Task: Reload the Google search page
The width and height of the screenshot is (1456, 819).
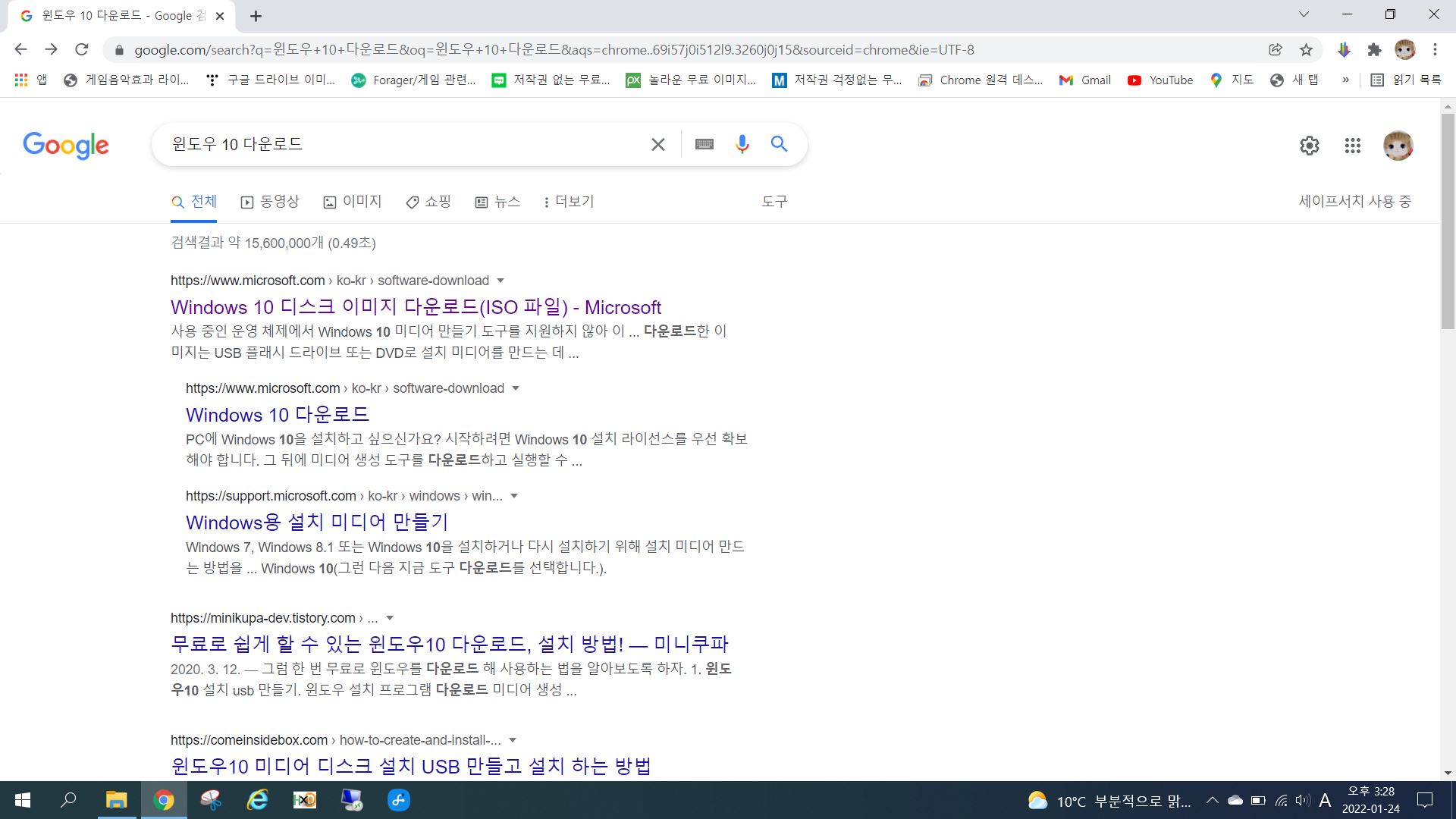Action: (82, 49)
